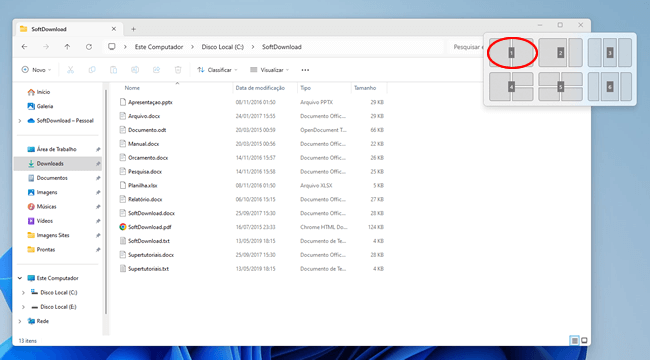
Task: Refresh the SoftDownload folder view
Action: (x=89, y=47)
